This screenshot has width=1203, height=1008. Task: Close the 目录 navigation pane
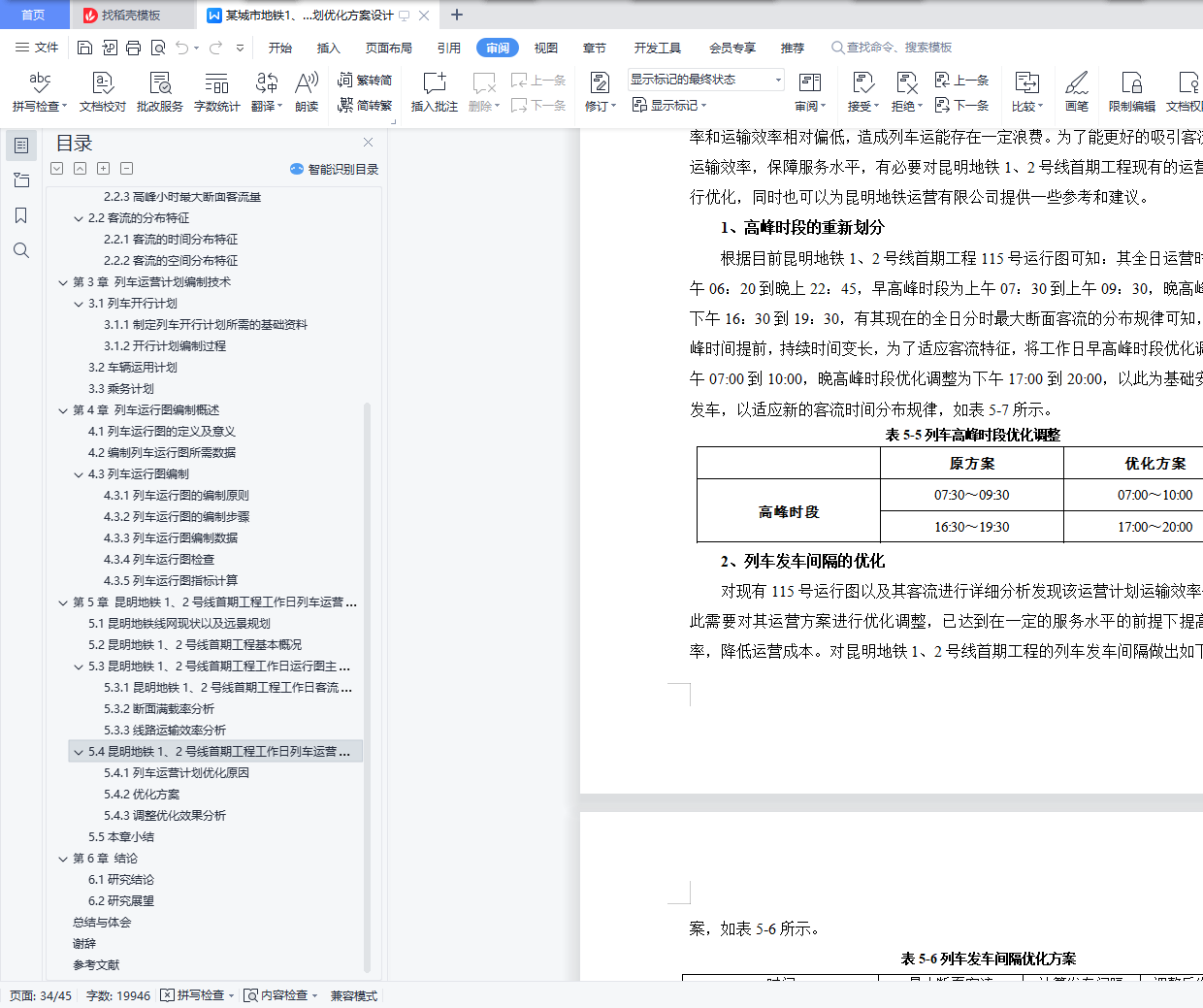(368, 143)
